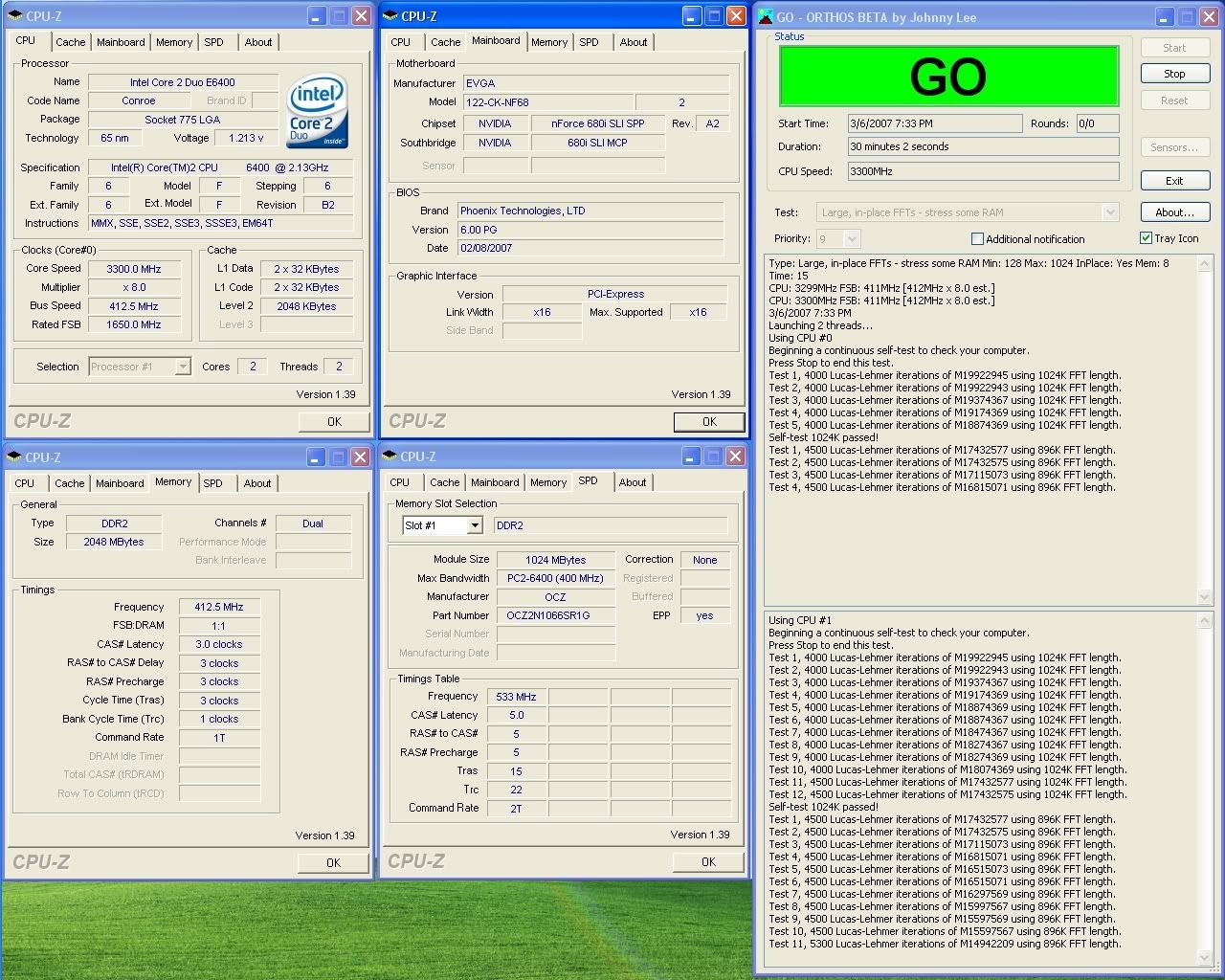This screenshot has width=1225, height=980.
Task: Click Timings Table frequency 533 MHz
Action: tap(516, 697)
